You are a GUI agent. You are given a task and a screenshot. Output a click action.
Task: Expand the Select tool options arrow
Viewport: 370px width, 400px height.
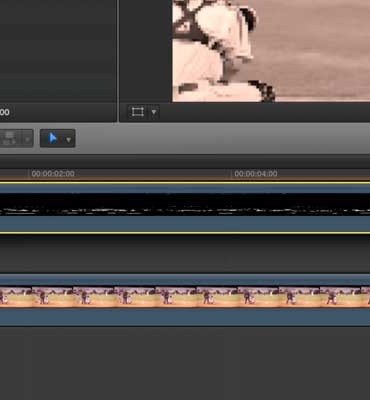(68, 140)
